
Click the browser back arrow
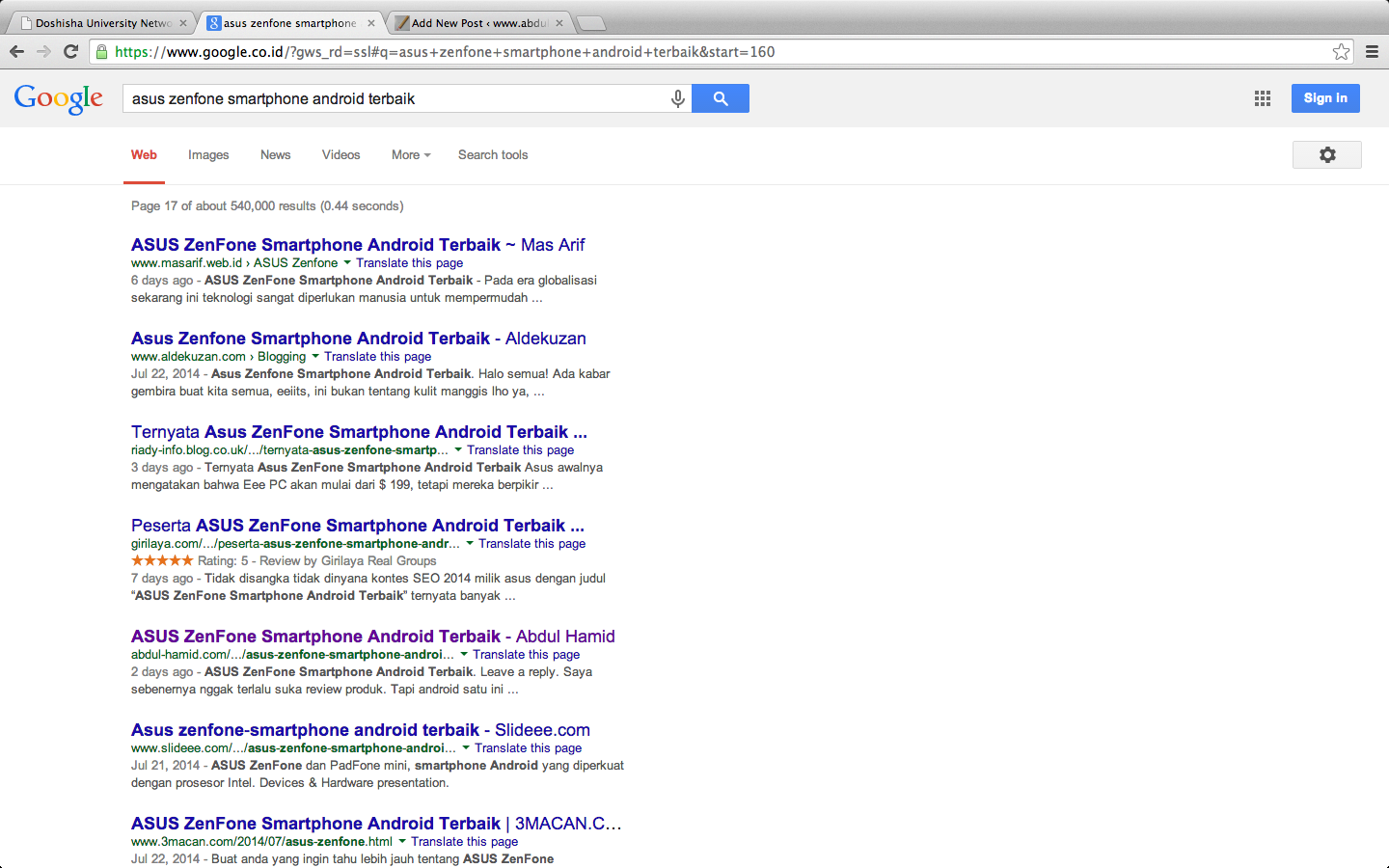[x=16, y=52]
